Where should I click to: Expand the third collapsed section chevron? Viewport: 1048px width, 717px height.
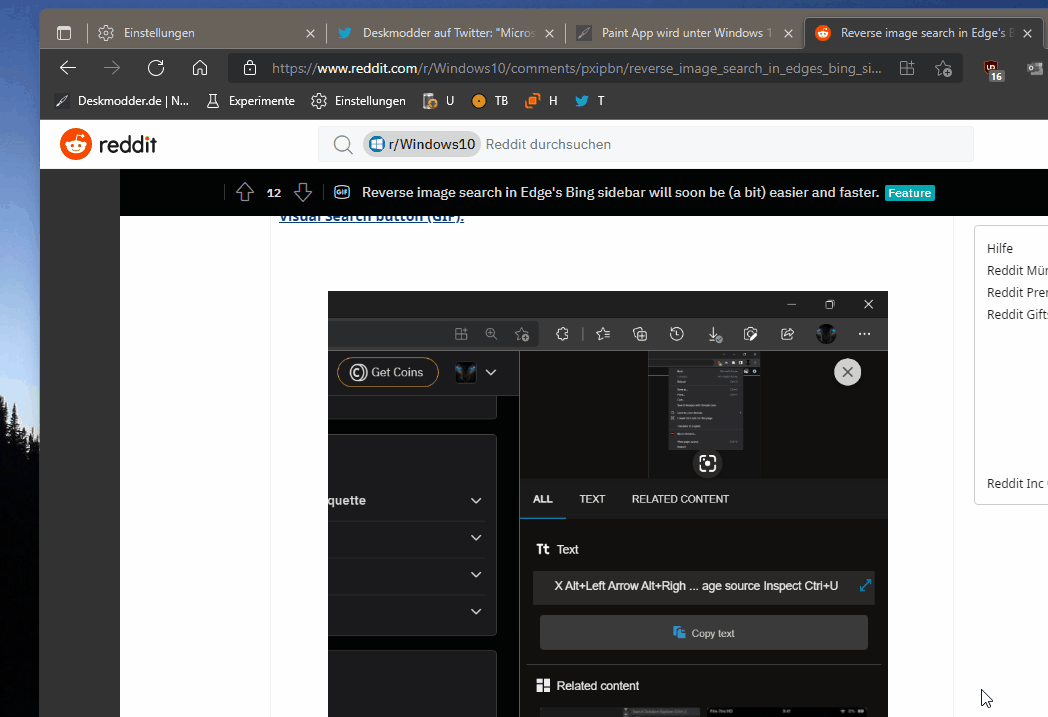pos(476,575)
